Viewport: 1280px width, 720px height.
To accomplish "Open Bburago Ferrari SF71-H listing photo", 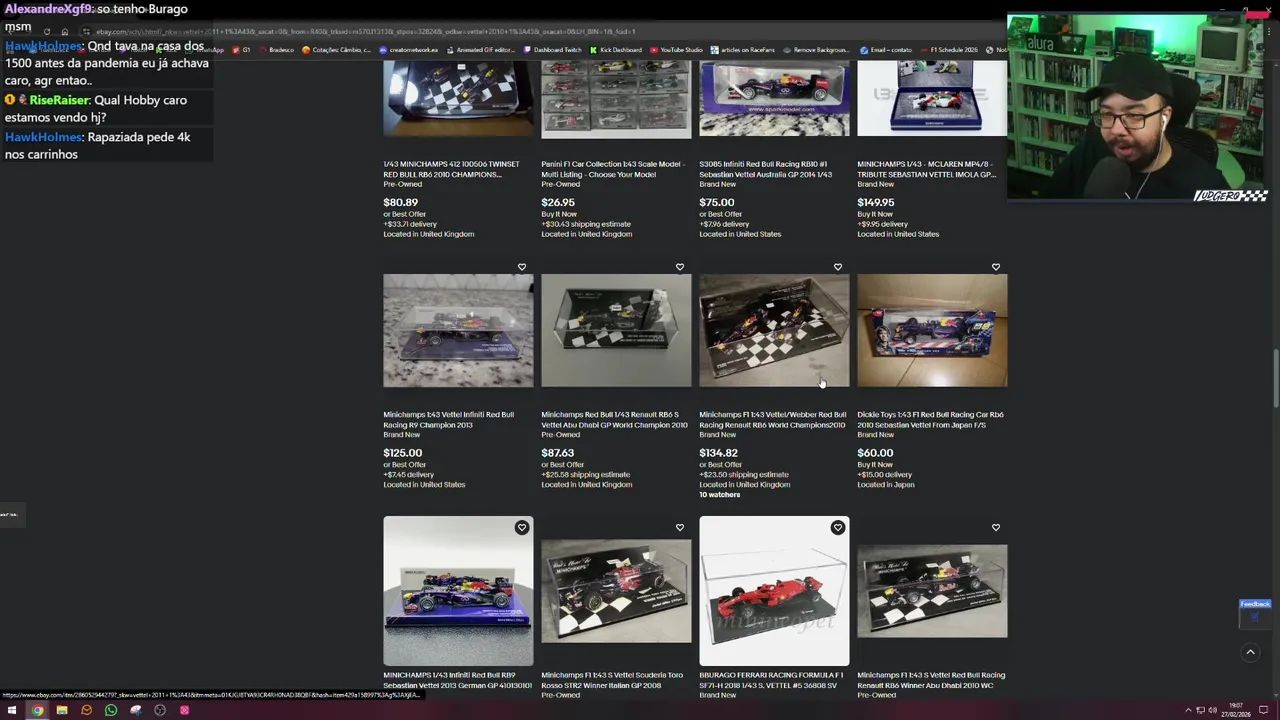I will pyautogui.click(x=774, y=591).
